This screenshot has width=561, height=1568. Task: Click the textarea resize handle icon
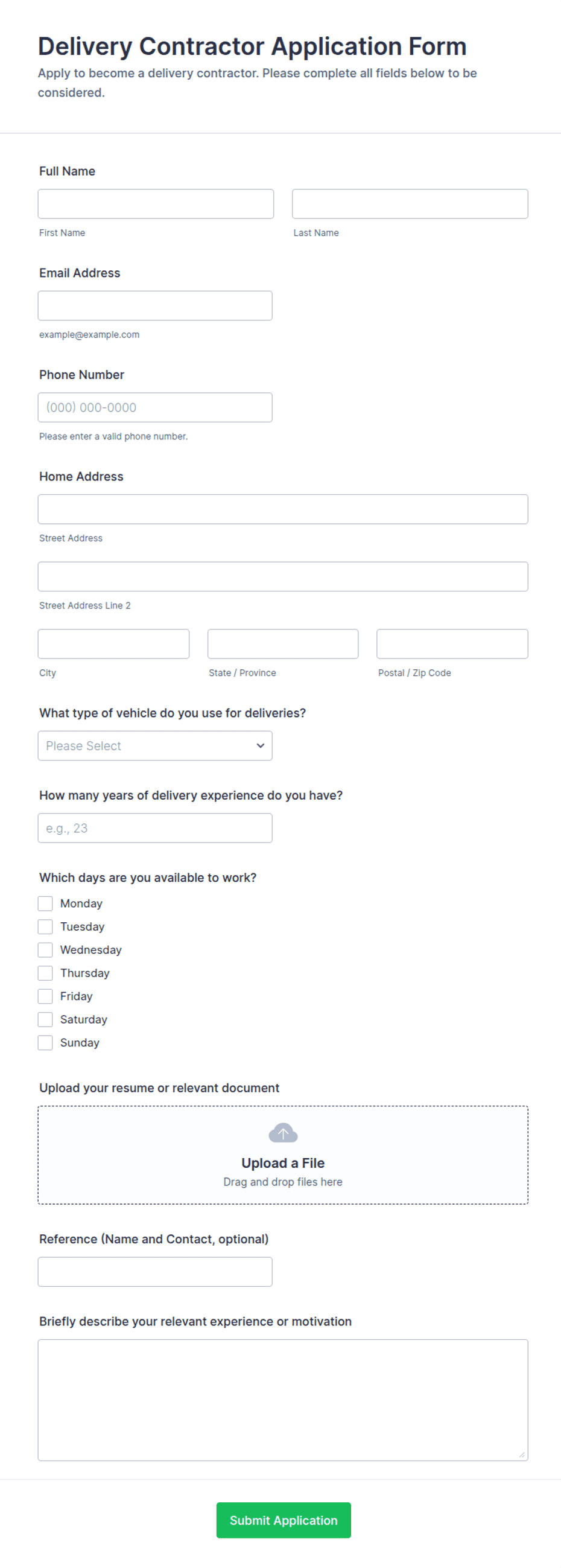pyautogui.click(x=521, y=1454)
